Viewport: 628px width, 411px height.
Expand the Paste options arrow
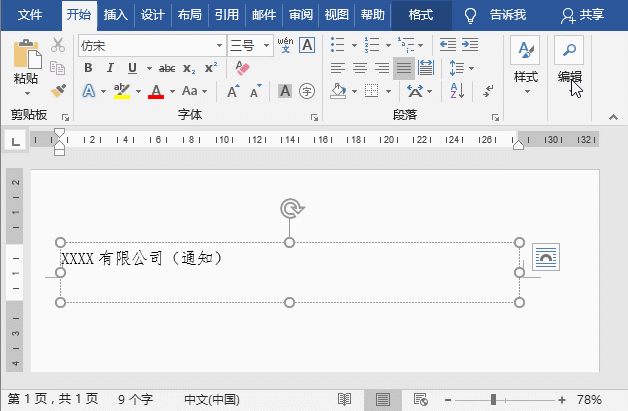coord(27,93)
